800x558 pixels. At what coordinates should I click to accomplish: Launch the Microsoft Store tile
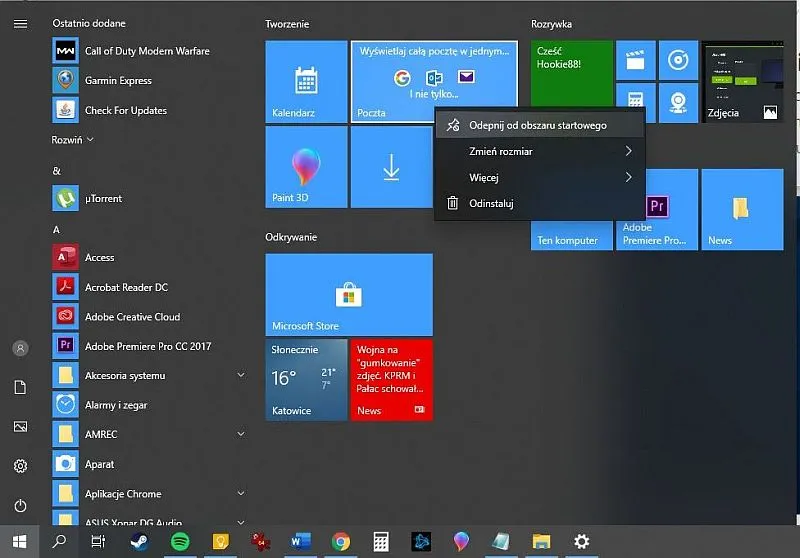pyautogui.click(x=348, y=294)
